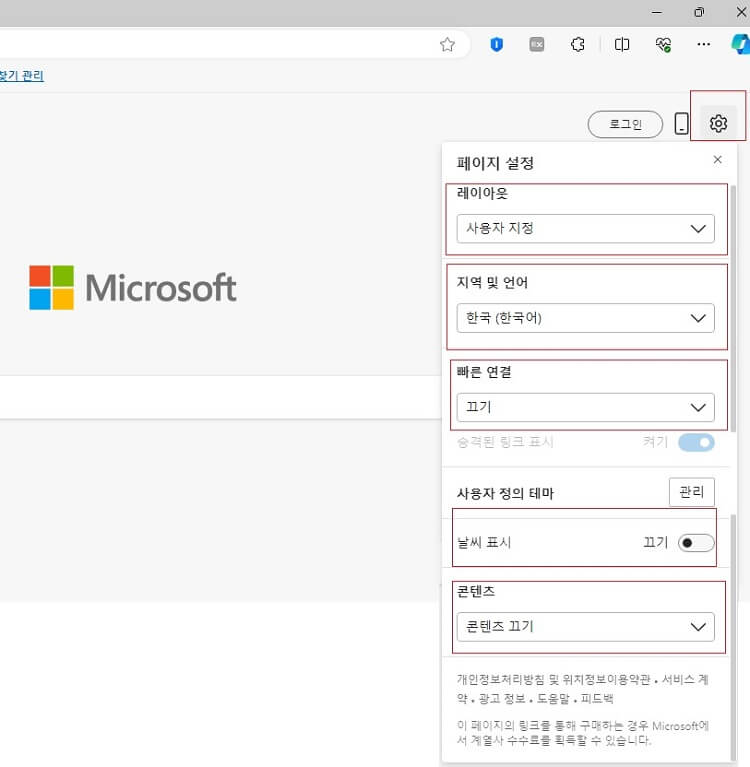Restore down the browser window
Image resolution: width=750 pixels, height=767 pixels.
pyautogui.click(x=699, y=12)
